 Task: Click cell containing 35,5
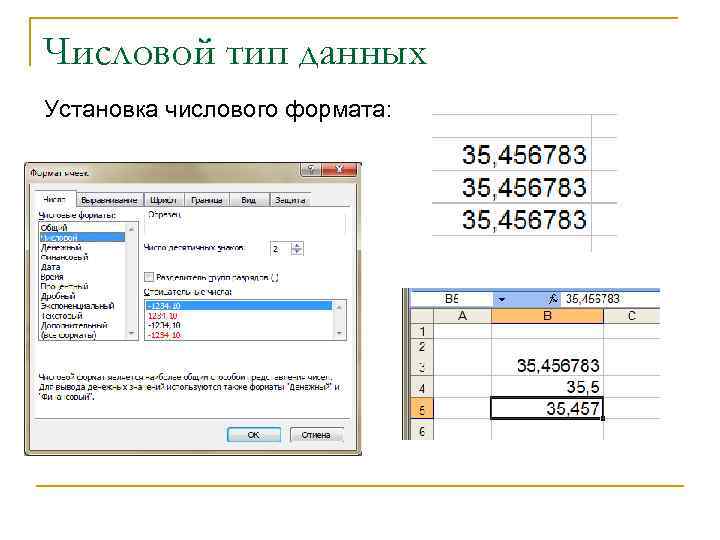click(x=547, y=387)
